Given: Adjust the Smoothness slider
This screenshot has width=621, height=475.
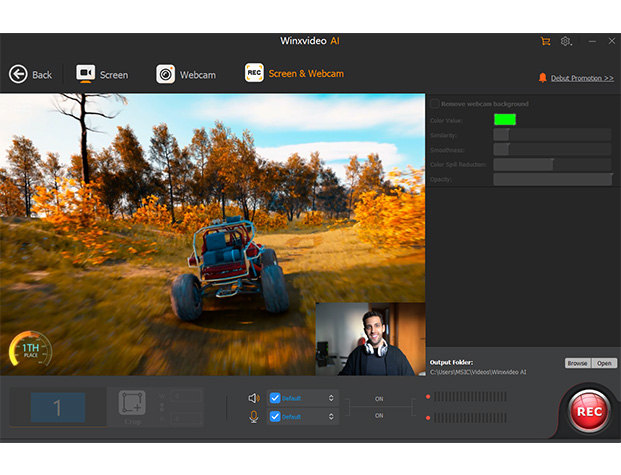Looking at the screenshot, I should [552, 149].
